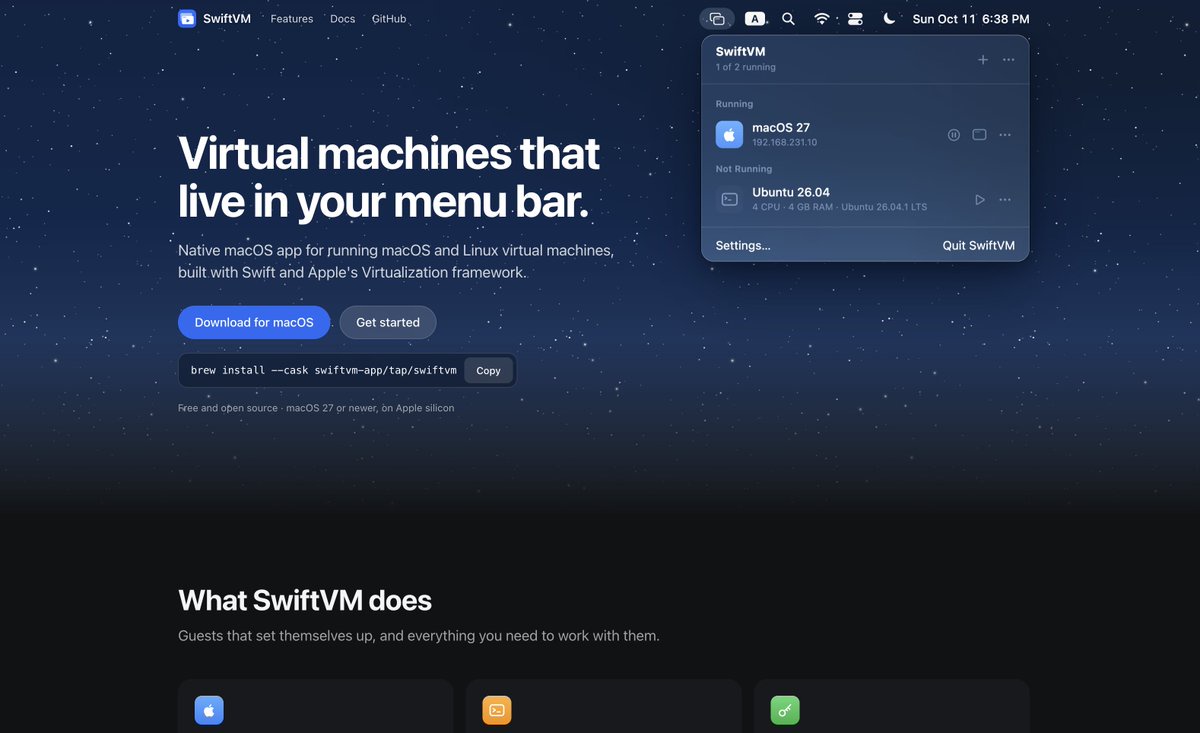Click the 'Guests that set themselves up' subtitle
Image resolution: width=1200 pixels, height=733 pixels.
[x=419, y=636]
